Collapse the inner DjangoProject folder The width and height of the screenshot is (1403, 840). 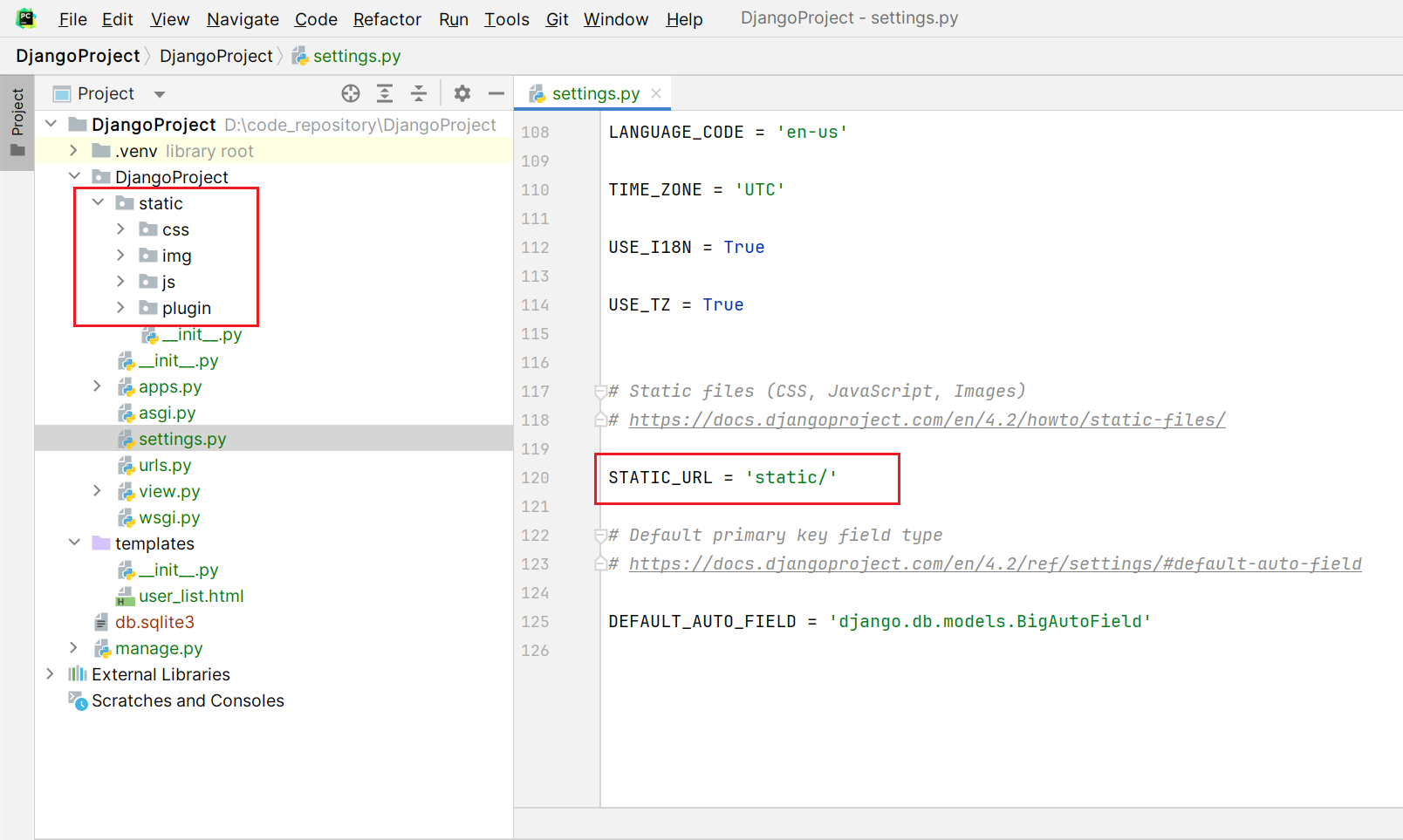(74, 177)
